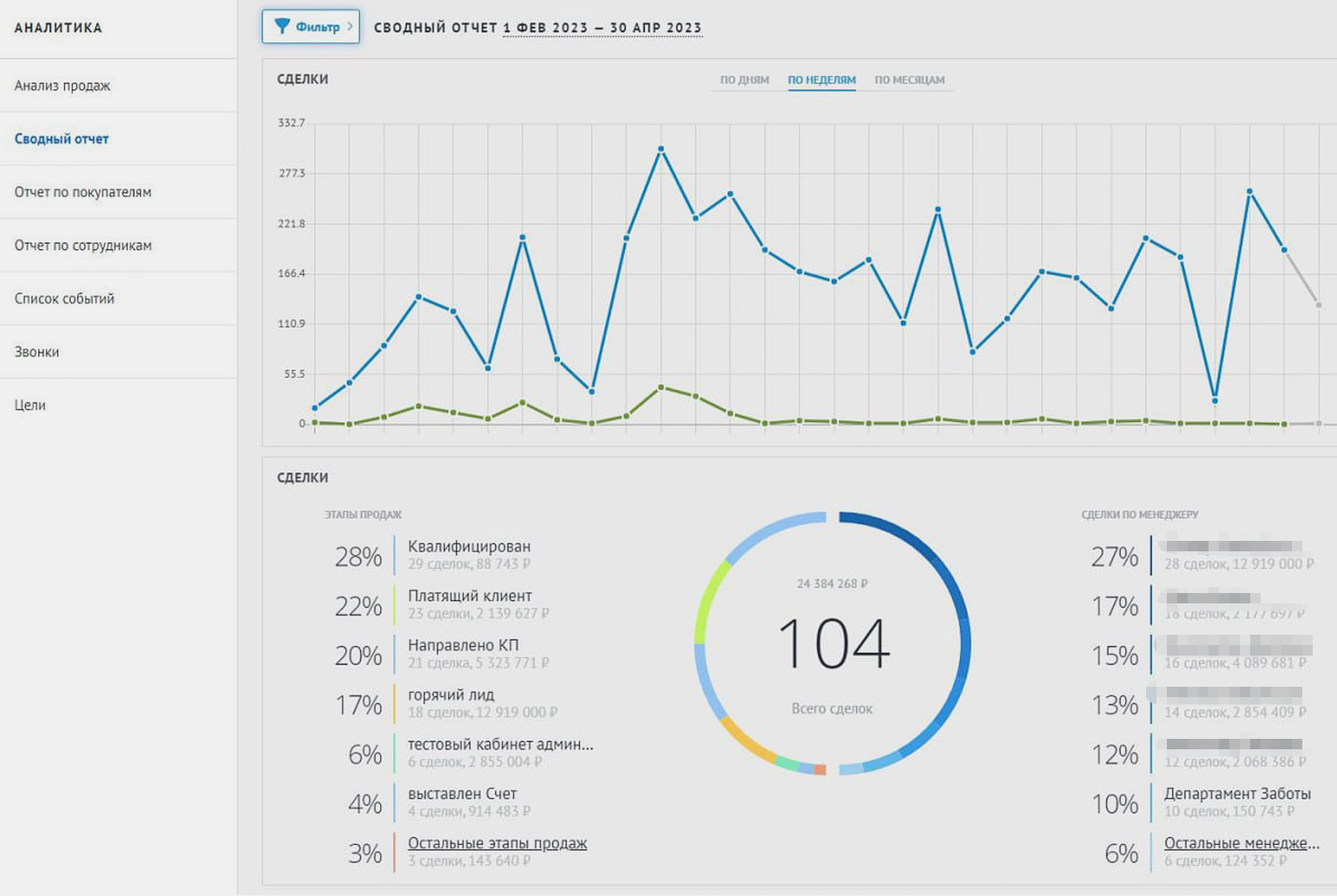
Task: Click the highest green line peak point
Action: coord(661,387)
